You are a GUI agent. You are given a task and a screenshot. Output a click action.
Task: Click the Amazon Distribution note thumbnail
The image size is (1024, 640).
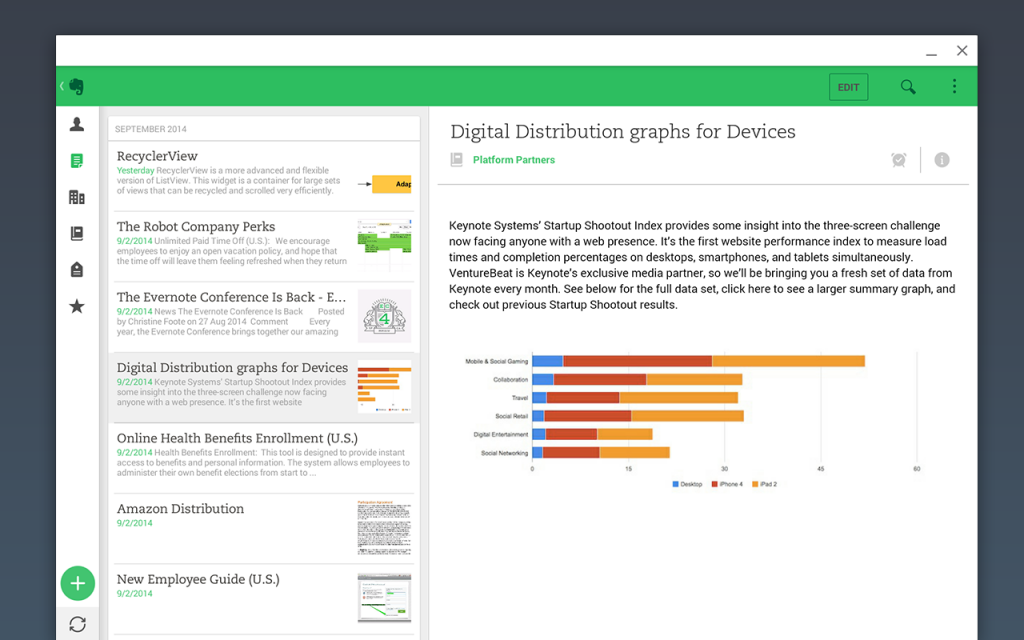[x=384, y=527]
